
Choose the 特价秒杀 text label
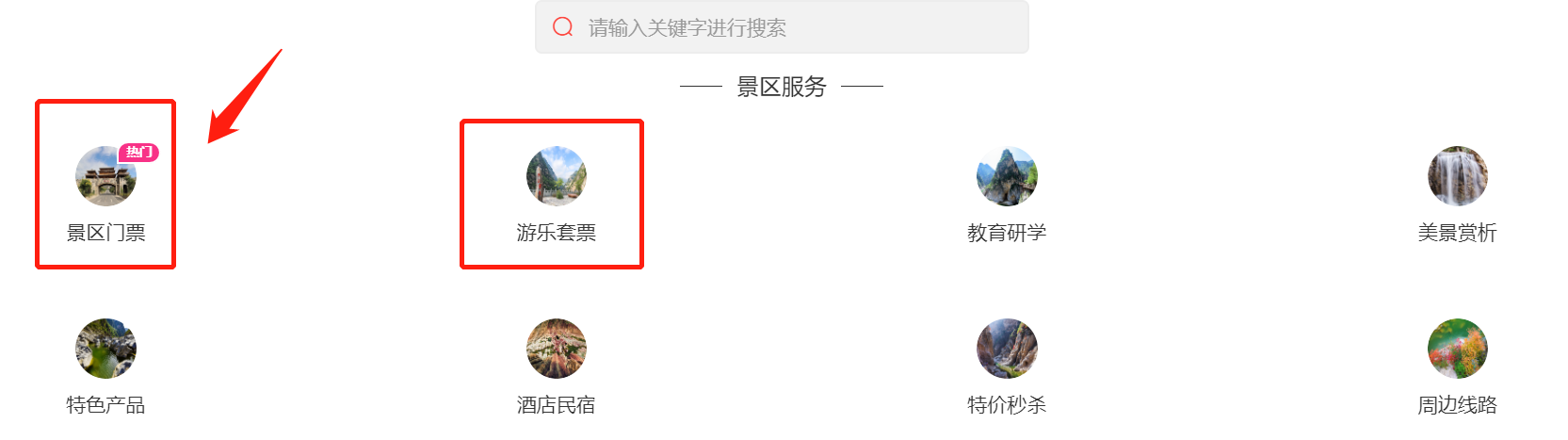[1007, 405]
